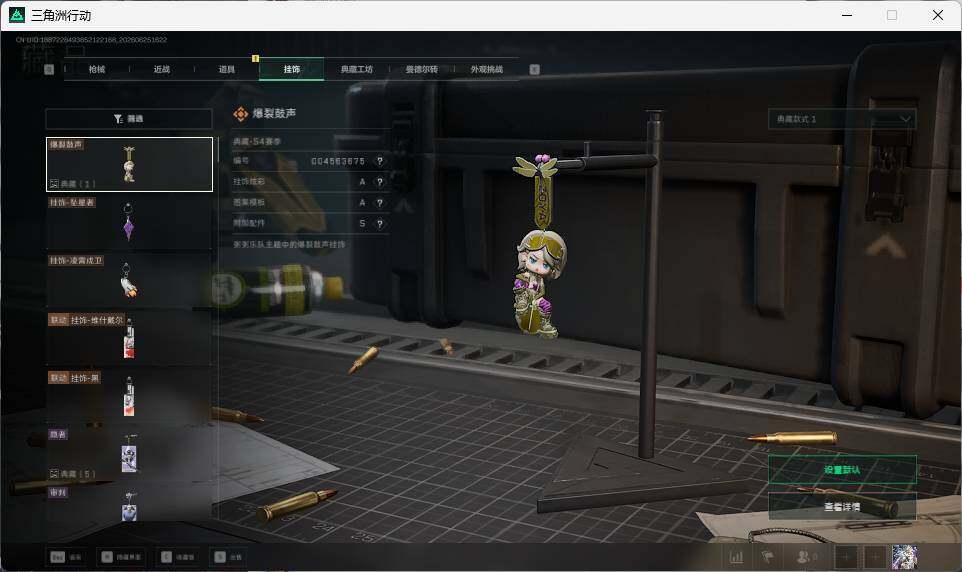Open the bar chart stats icon

click(736, 557)
